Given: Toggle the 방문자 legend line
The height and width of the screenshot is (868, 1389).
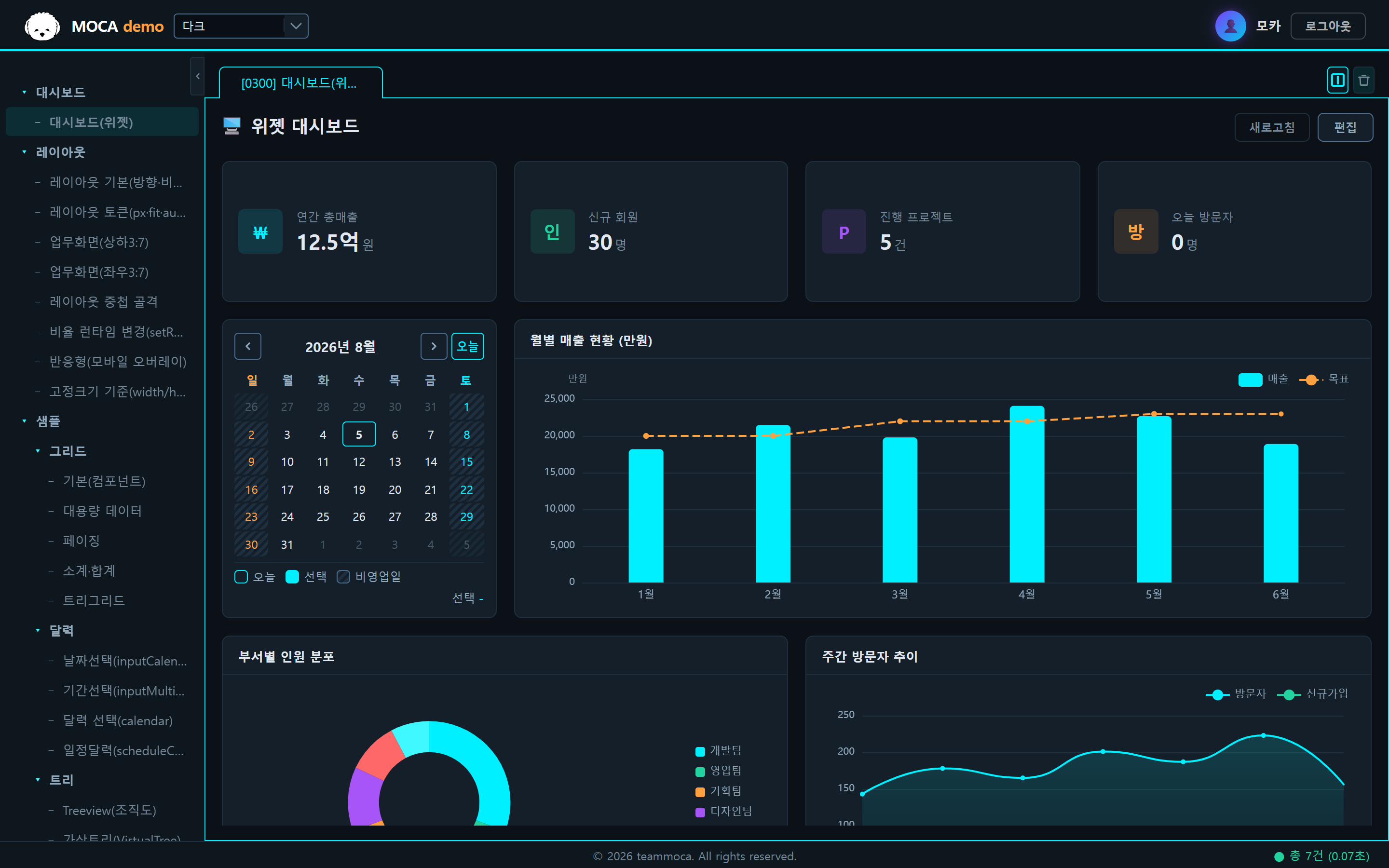Looking at the screenshot, I should click(1236, 694).
